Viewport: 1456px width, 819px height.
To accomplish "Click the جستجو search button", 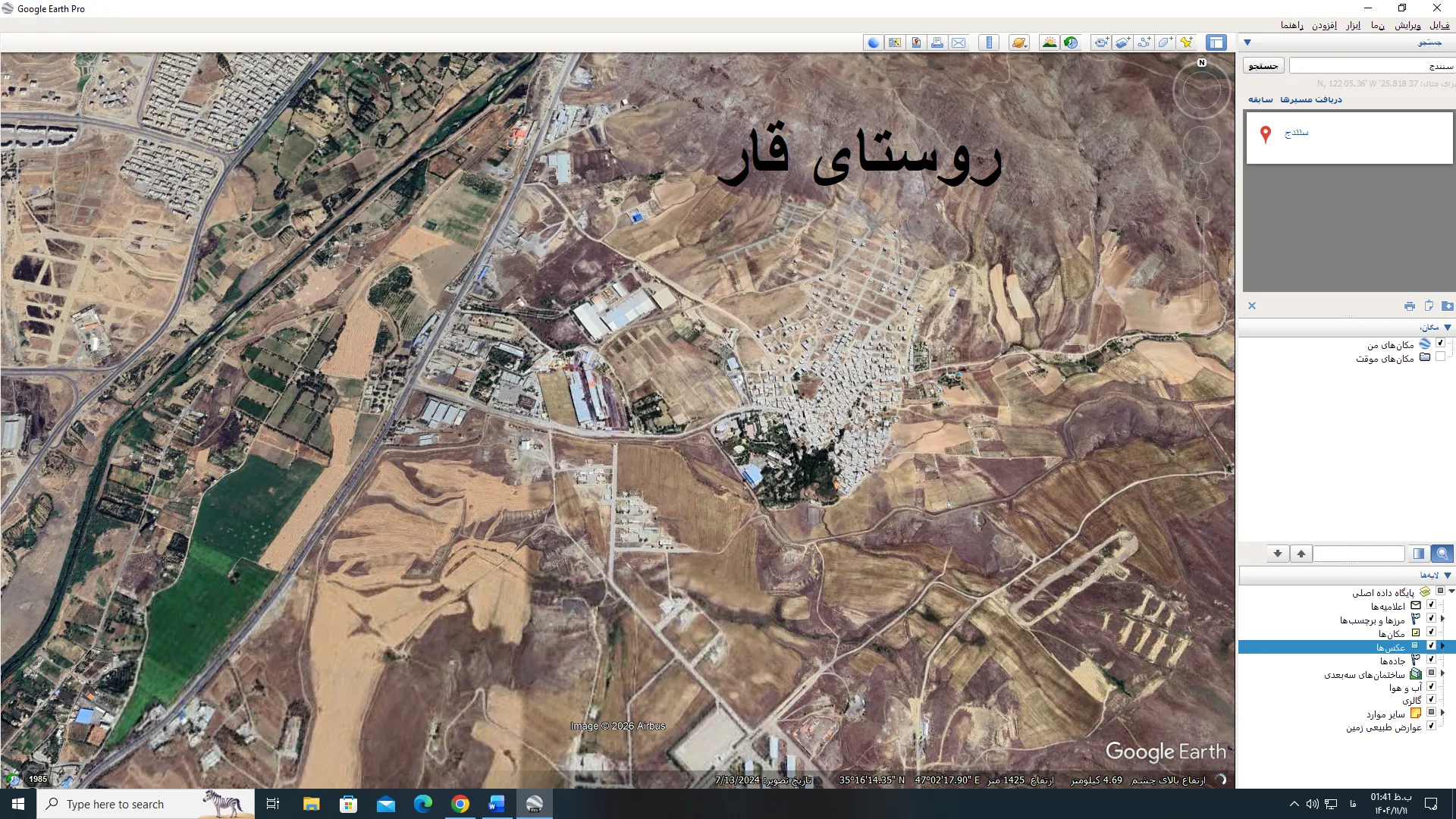I will coord(1263,66).
